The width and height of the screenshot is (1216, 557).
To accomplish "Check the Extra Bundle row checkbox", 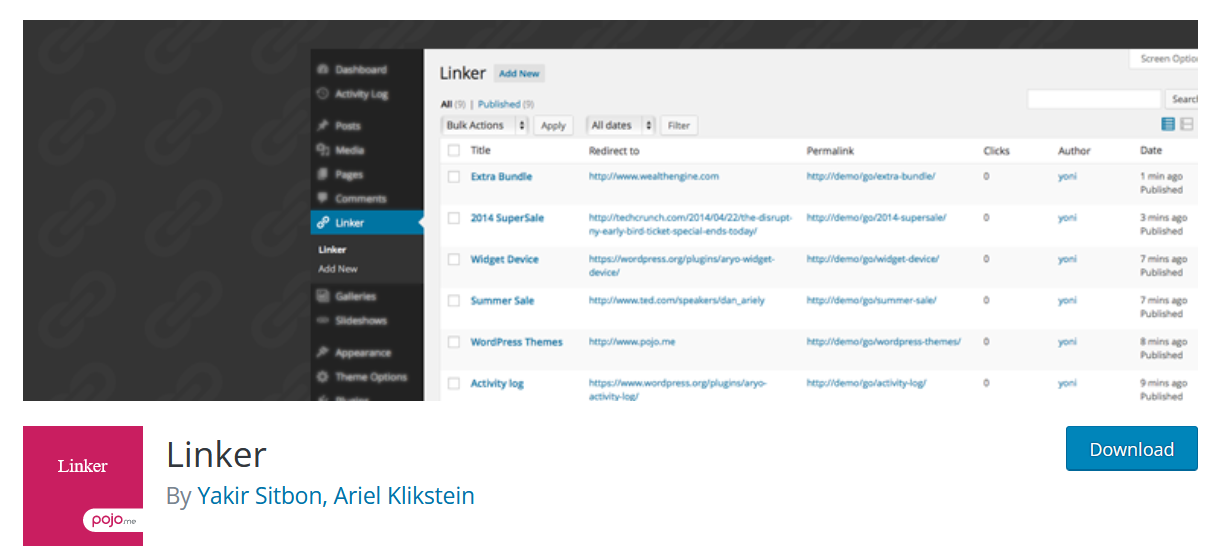I will 453,177.
